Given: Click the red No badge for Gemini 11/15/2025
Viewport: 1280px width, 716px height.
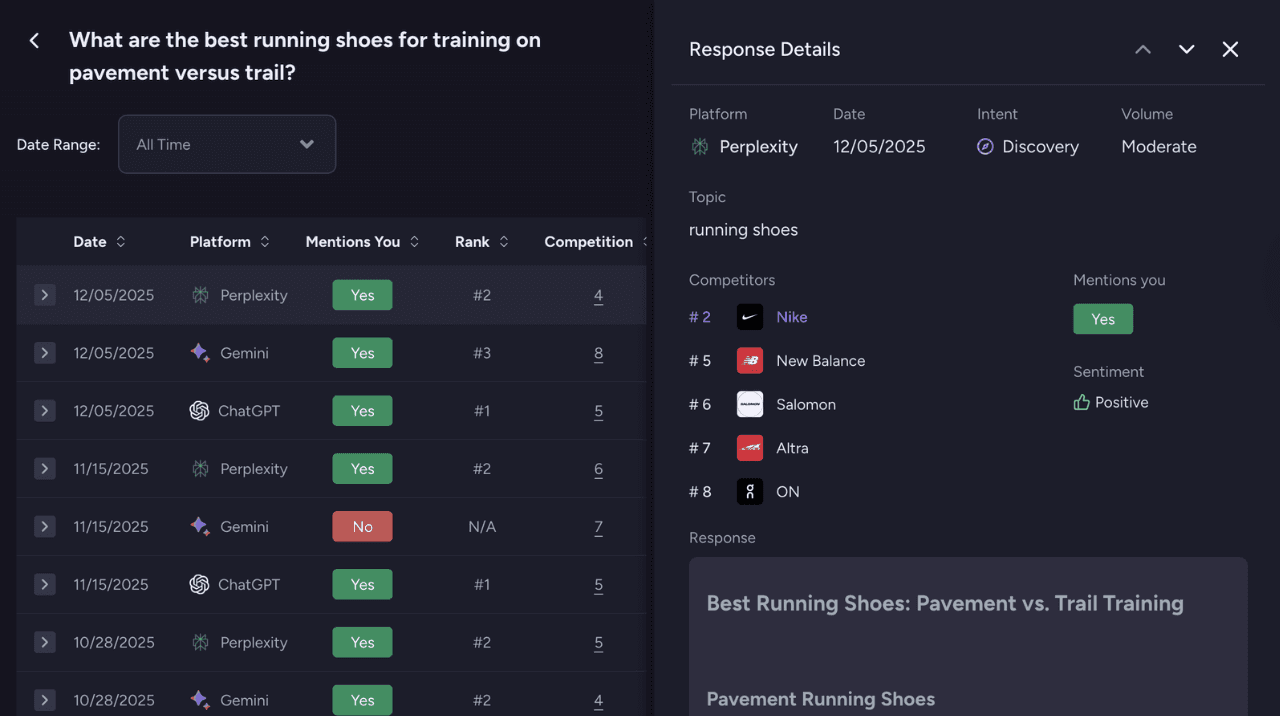Looking at the screenshot, I should tap(362, 526).
